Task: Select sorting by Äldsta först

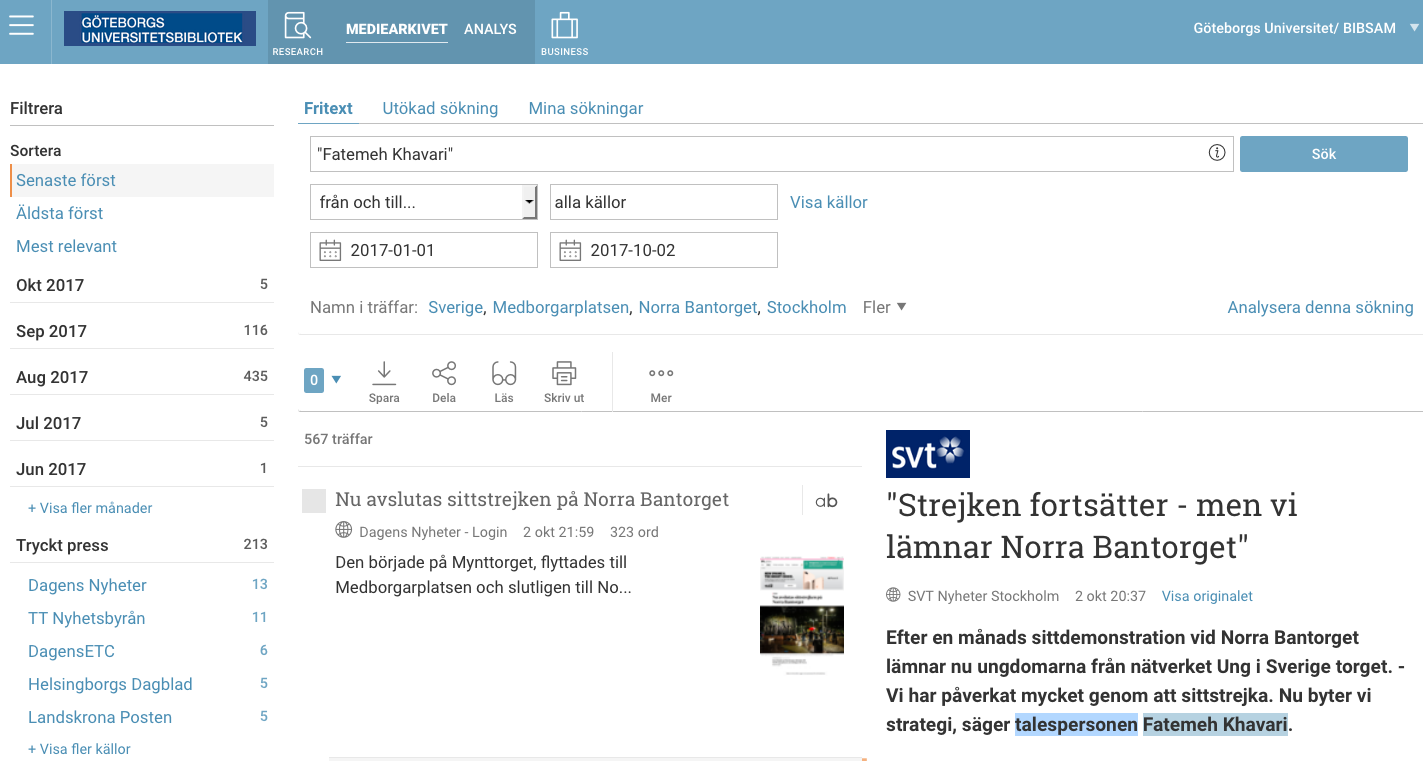Action: [59, 213]
